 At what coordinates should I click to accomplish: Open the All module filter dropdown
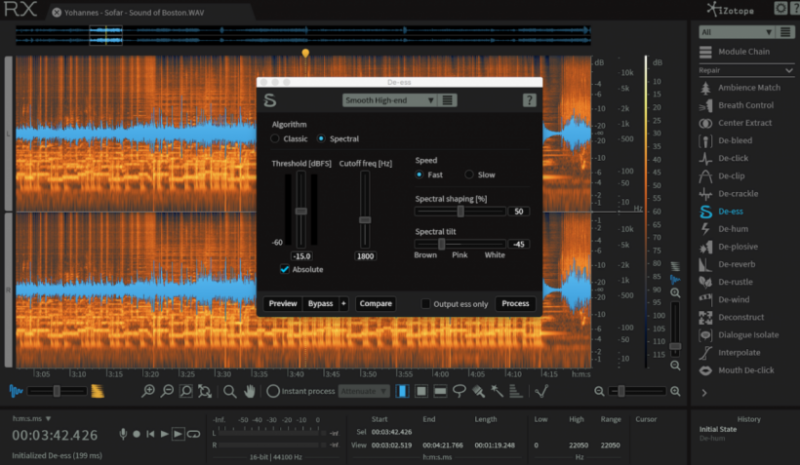pyautogui.click(x=736, y=32)
